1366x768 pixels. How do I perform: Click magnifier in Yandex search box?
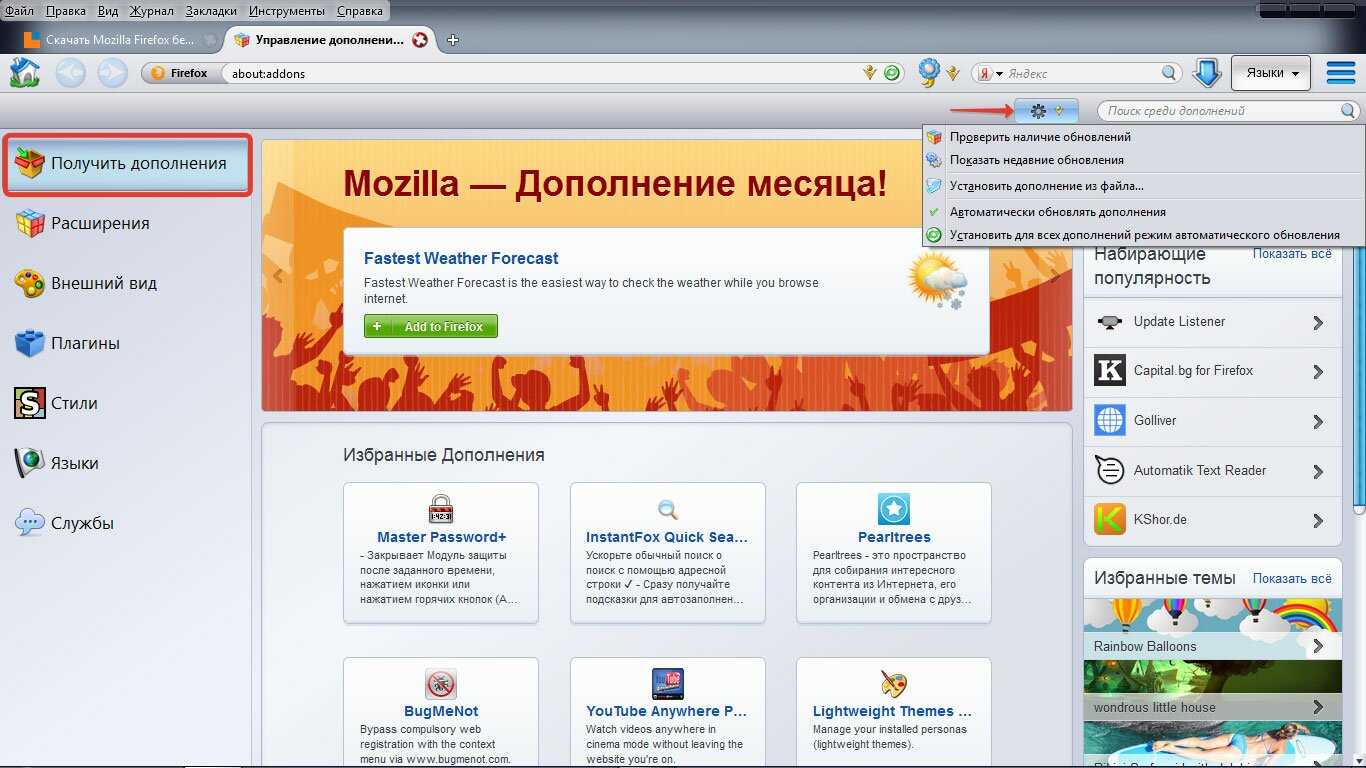pos(1169,73)
